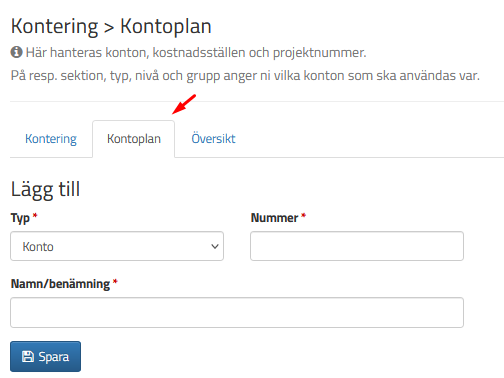Viewport: 504px width, 378px height.
Task: Click the red asterisk next to Nummer
Action: click(303, 216)
